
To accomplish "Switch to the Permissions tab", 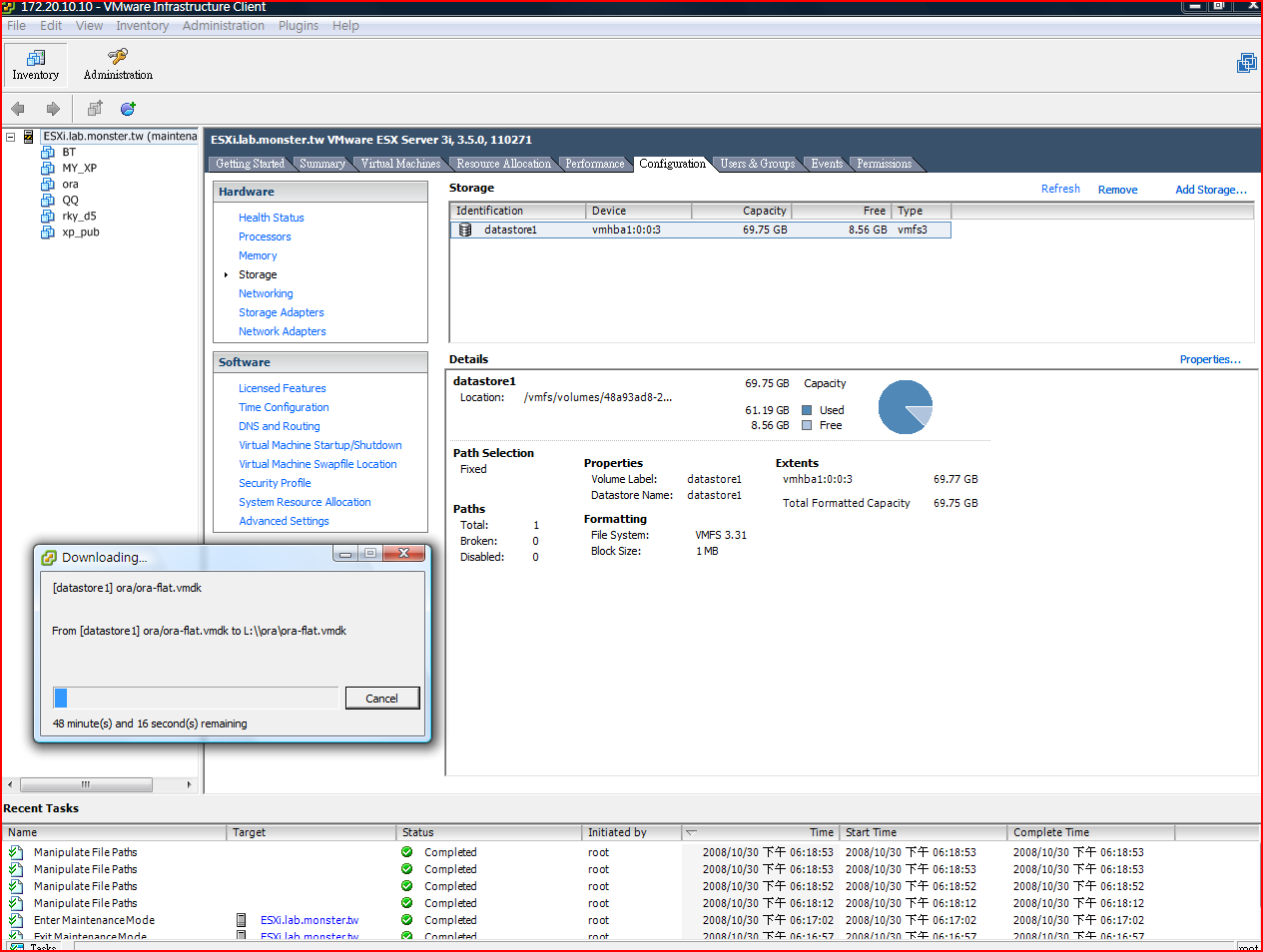I will click(885, 164).
